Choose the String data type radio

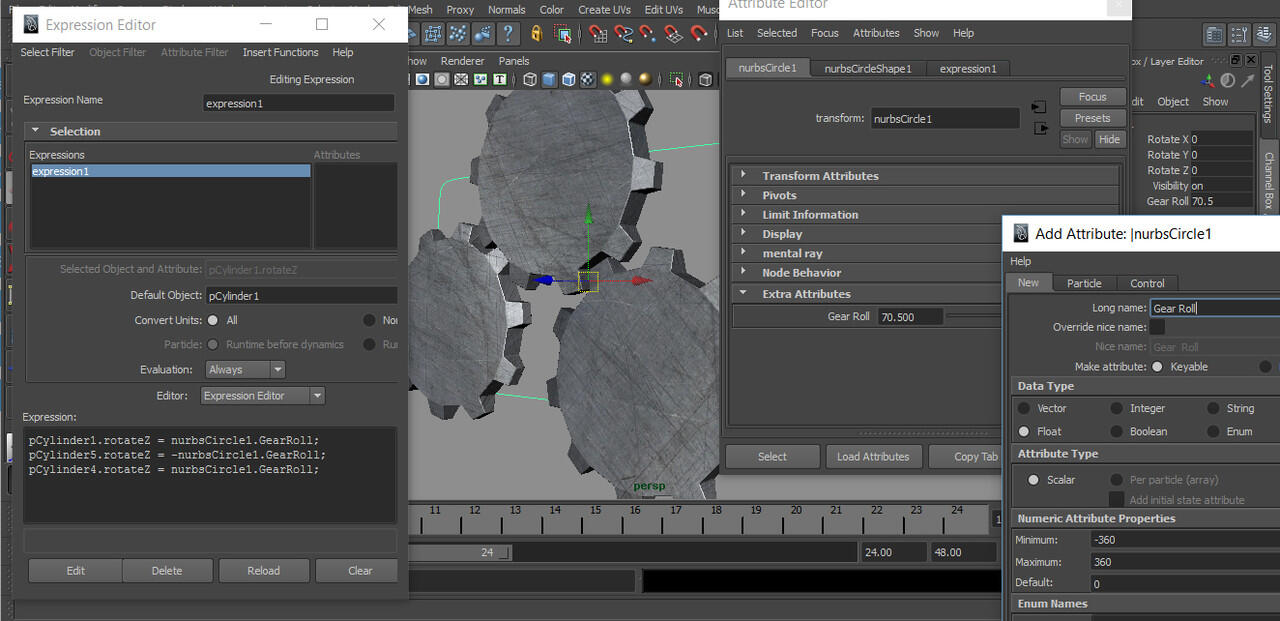click(x=1213, y=408)
